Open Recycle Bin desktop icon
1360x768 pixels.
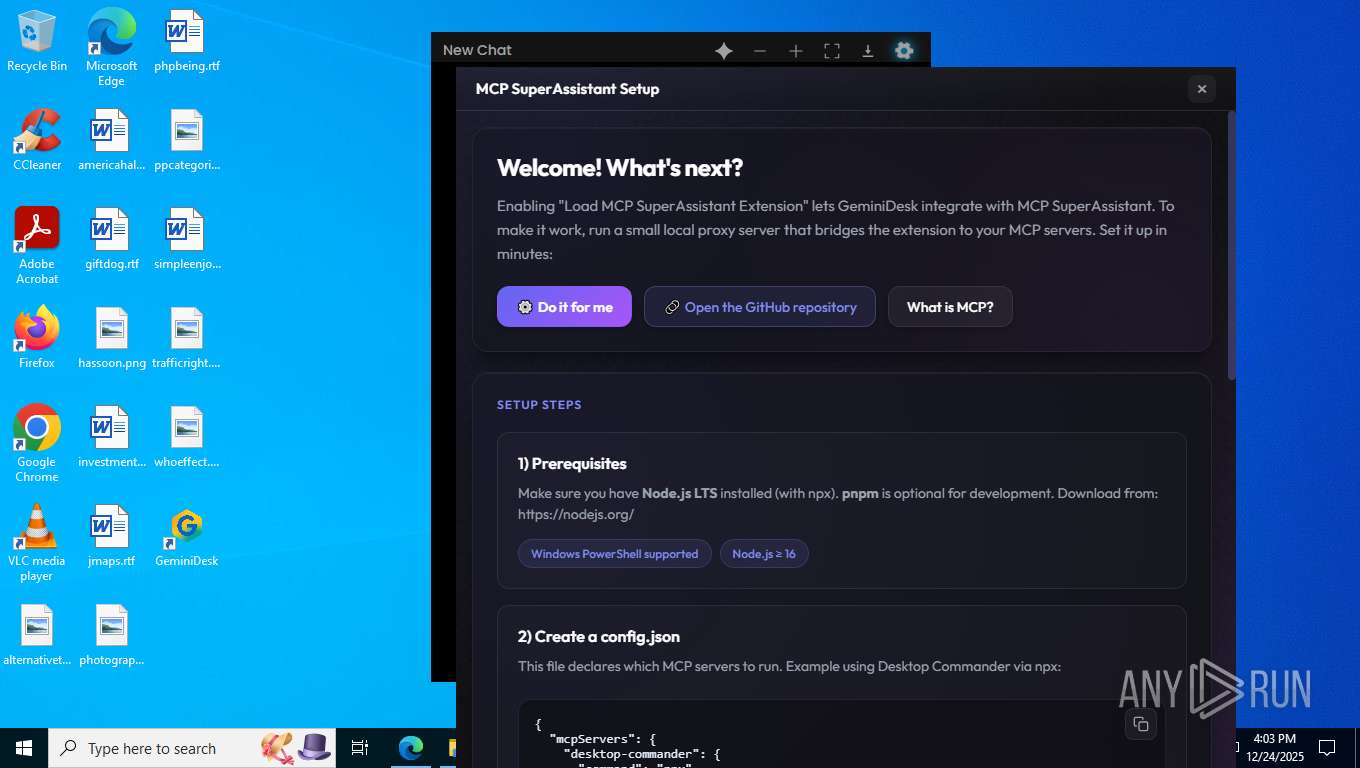(x=37, y=41)
